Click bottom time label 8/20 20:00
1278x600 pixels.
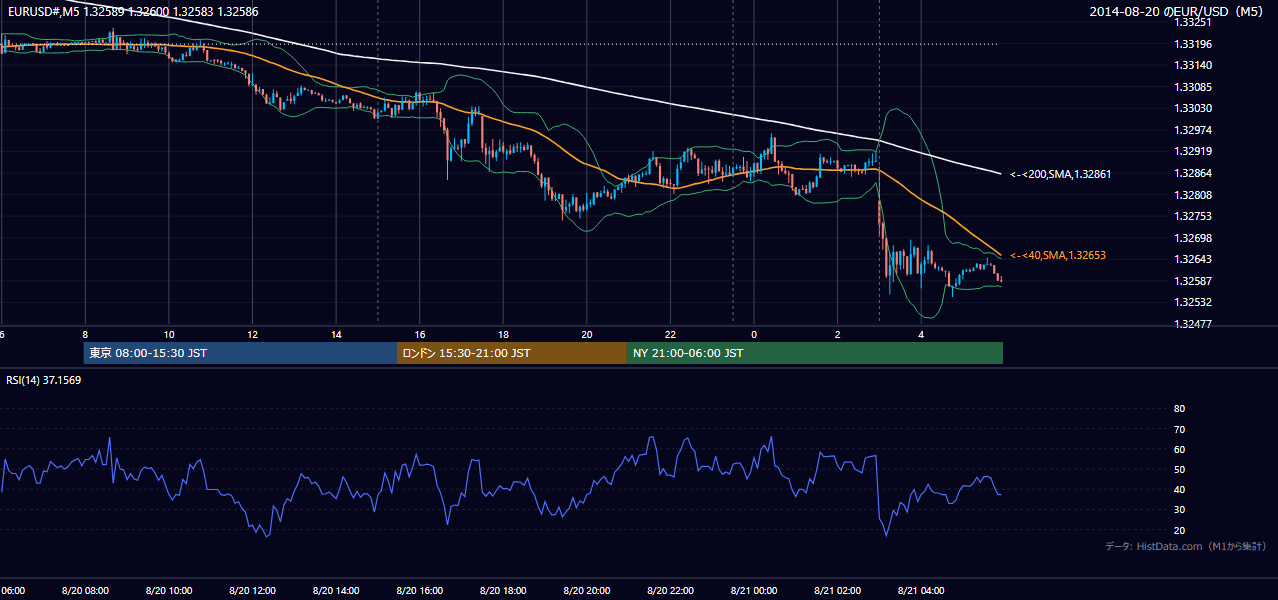pos(587,591)
